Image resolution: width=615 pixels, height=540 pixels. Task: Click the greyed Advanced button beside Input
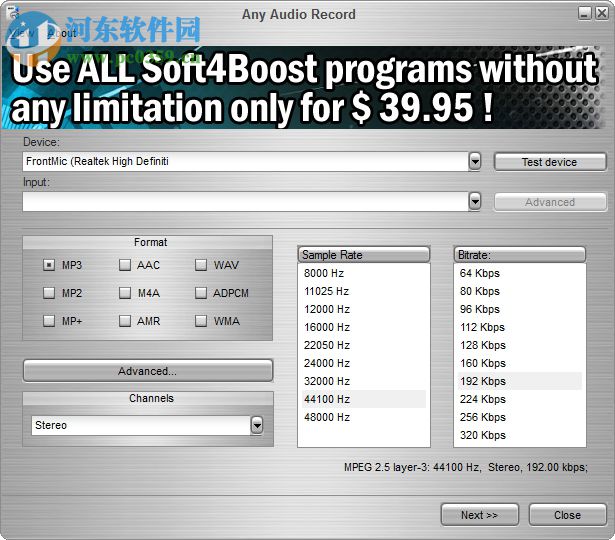[550, 202]
